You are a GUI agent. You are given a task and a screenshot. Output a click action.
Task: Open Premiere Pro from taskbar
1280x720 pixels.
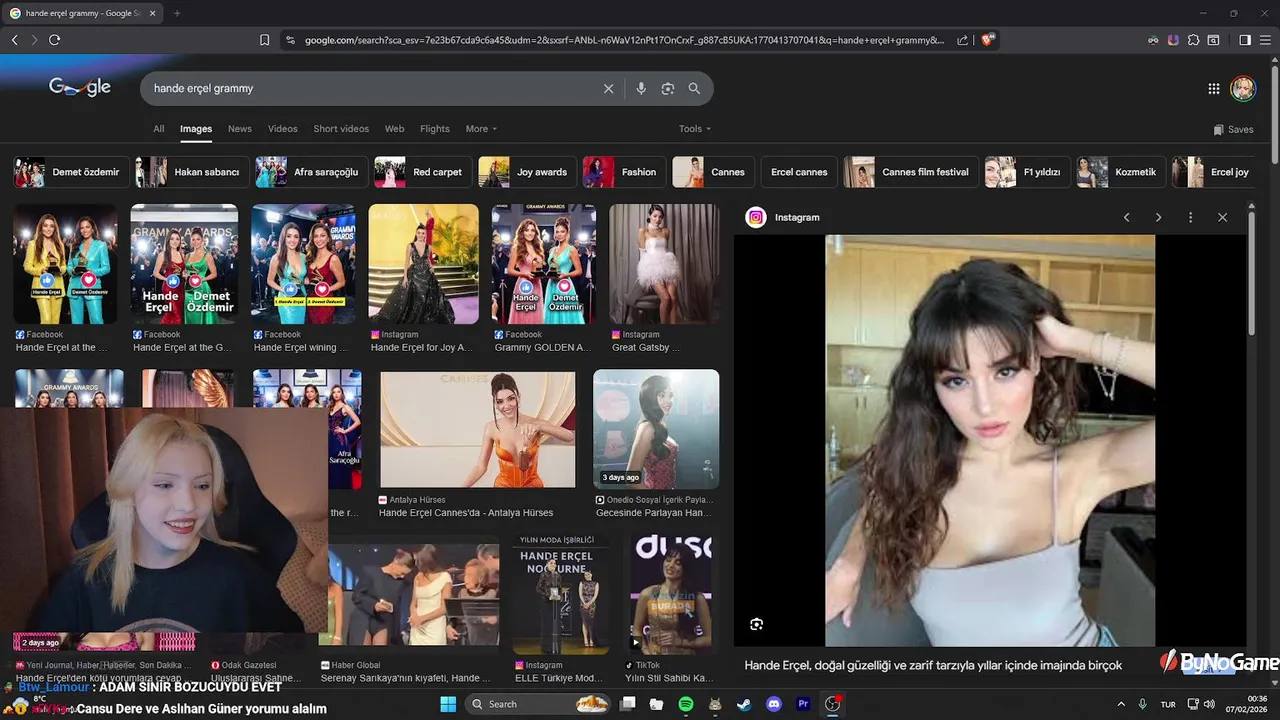(803, 704)
